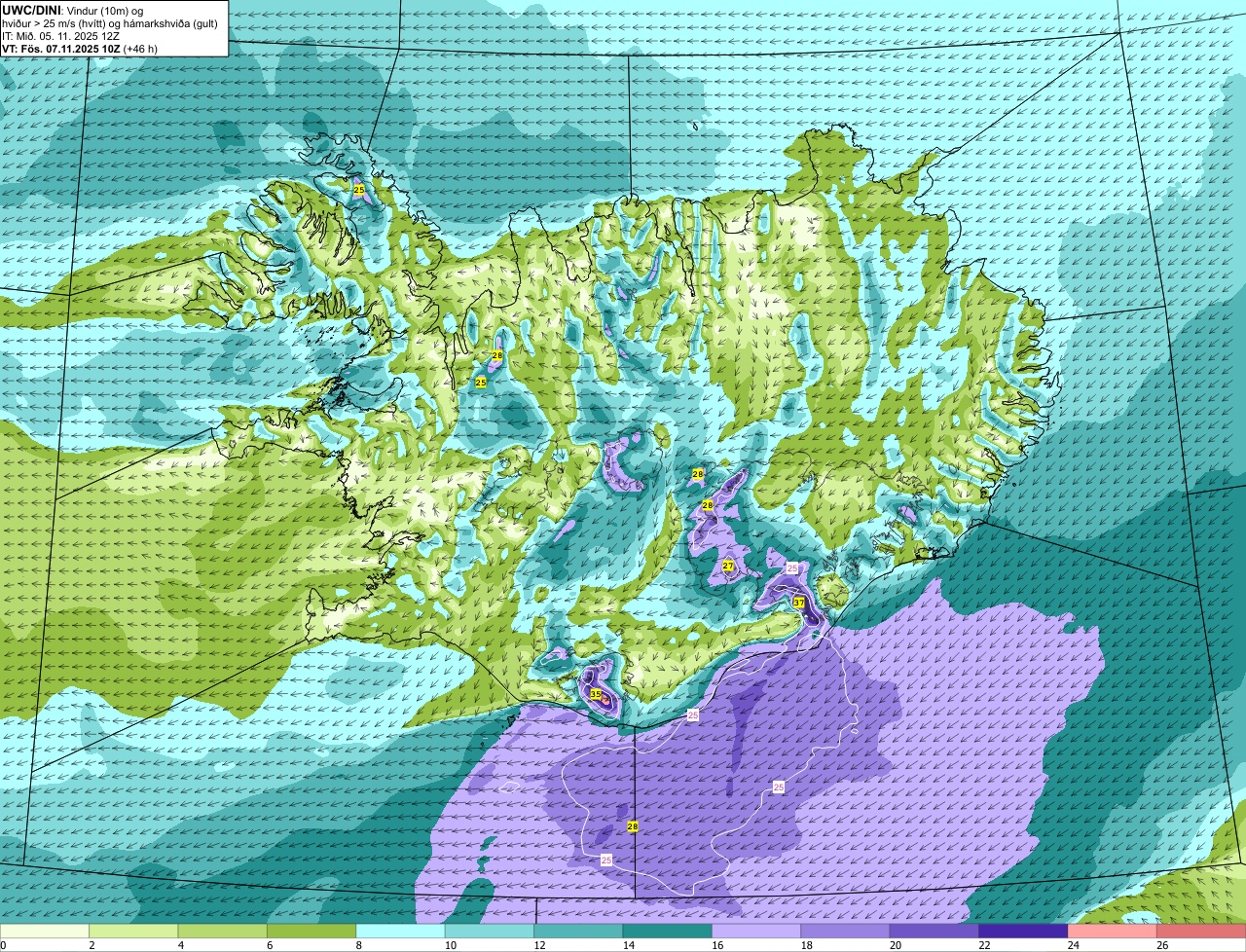Select the 12–14 m/s medium teal legend segment
This screenshot has height=952, width=1246.
click(x=578, y=931)
